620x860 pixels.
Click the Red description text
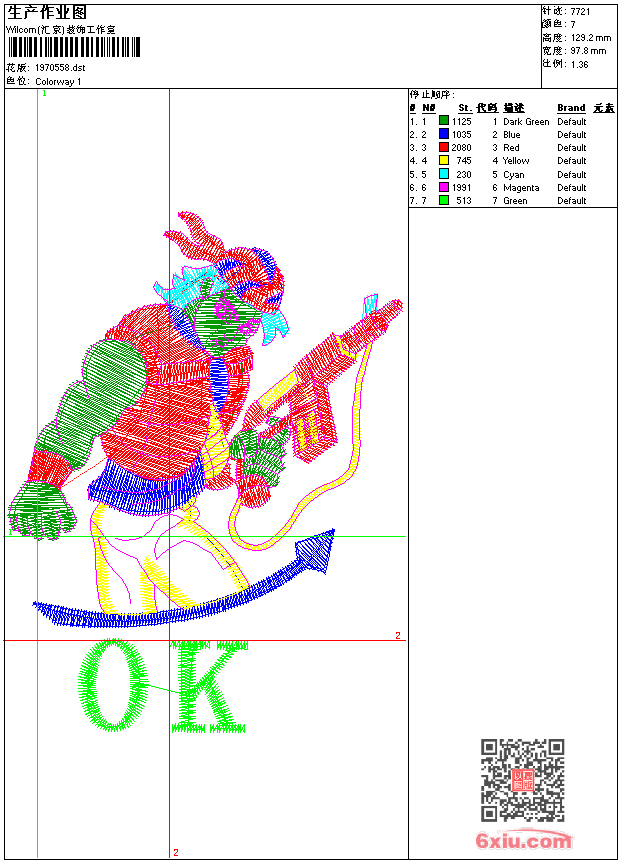point(511,148)
